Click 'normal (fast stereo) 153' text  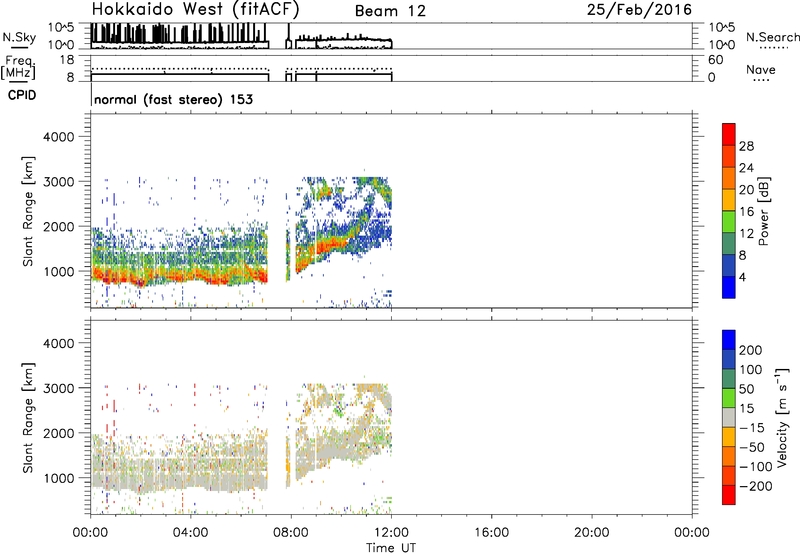(173, 100)
